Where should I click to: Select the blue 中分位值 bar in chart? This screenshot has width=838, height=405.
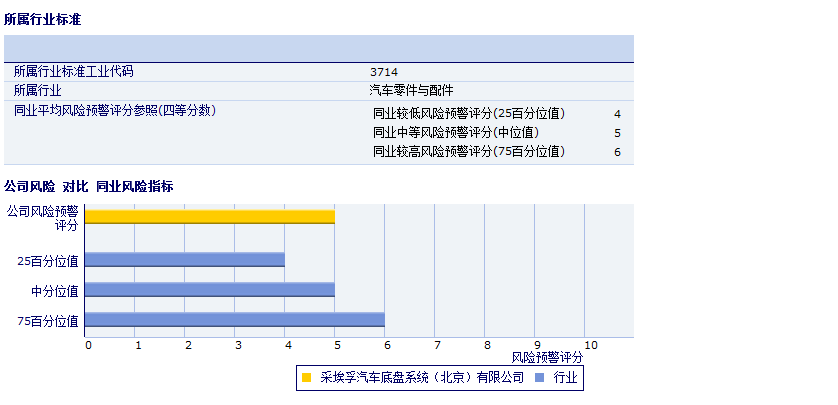[209, 290]
